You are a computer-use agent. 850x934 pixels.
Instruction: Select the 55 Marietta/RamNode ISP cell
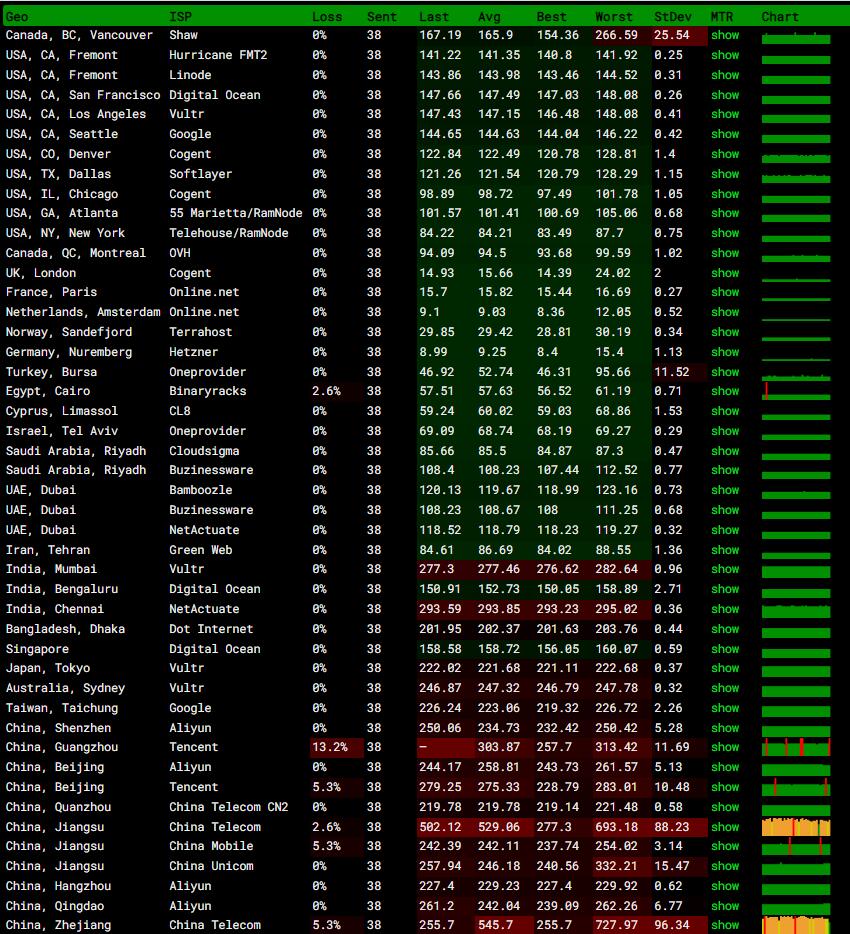click(x=235, y=213)
